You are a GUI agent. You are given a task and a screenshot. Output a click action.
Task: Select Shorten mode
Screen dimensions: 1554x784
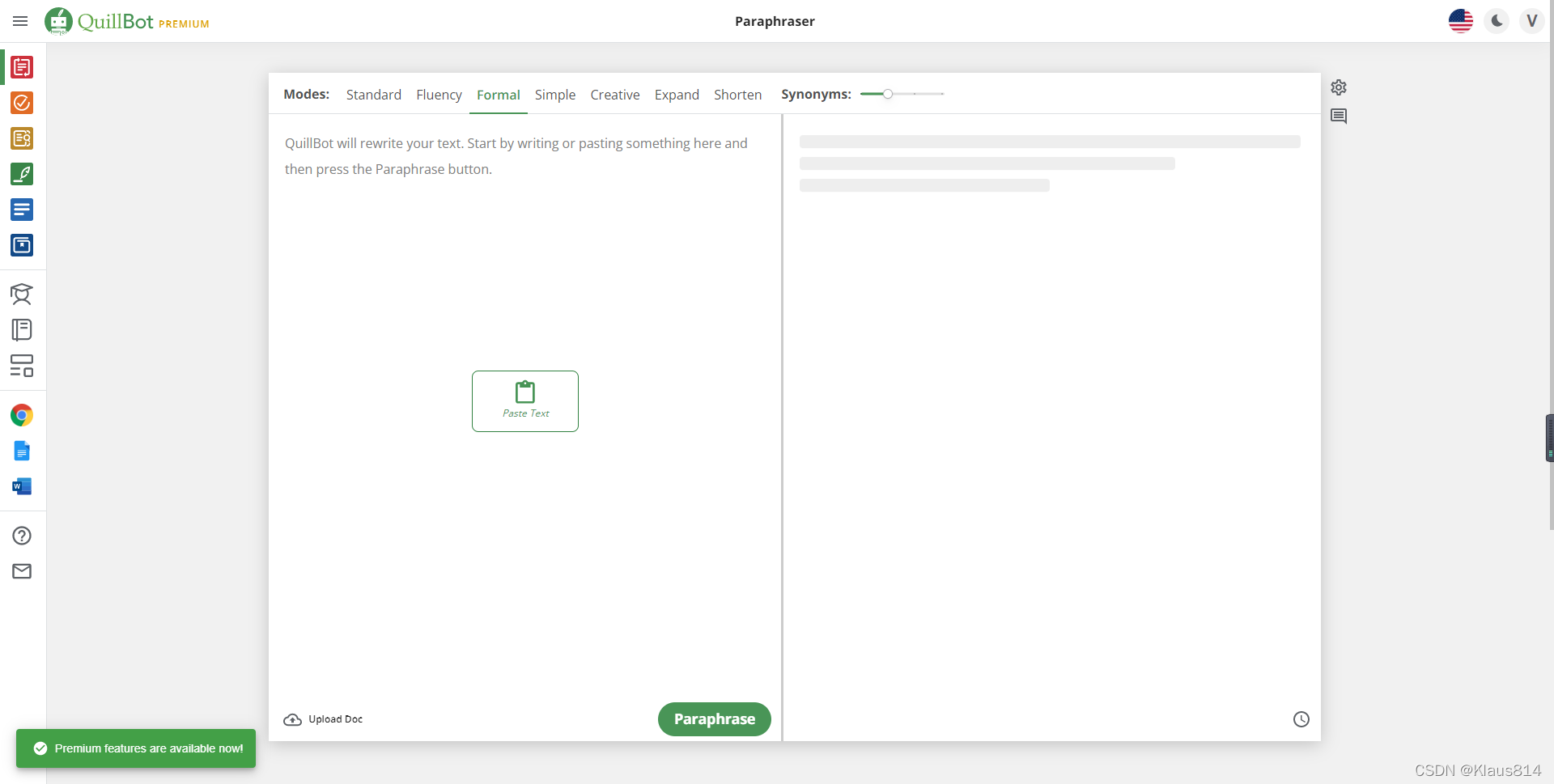click(738, 95)
